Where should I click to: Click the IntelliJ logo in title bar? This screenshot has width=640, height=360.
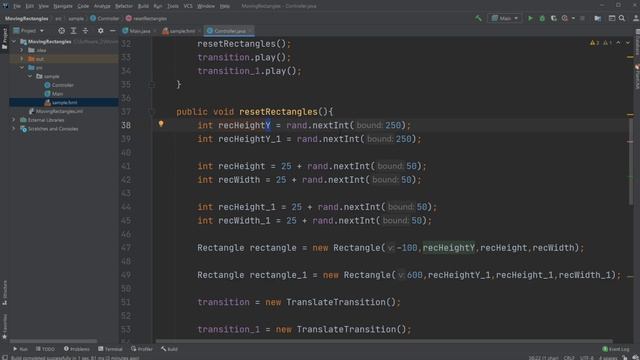(5, 6)
